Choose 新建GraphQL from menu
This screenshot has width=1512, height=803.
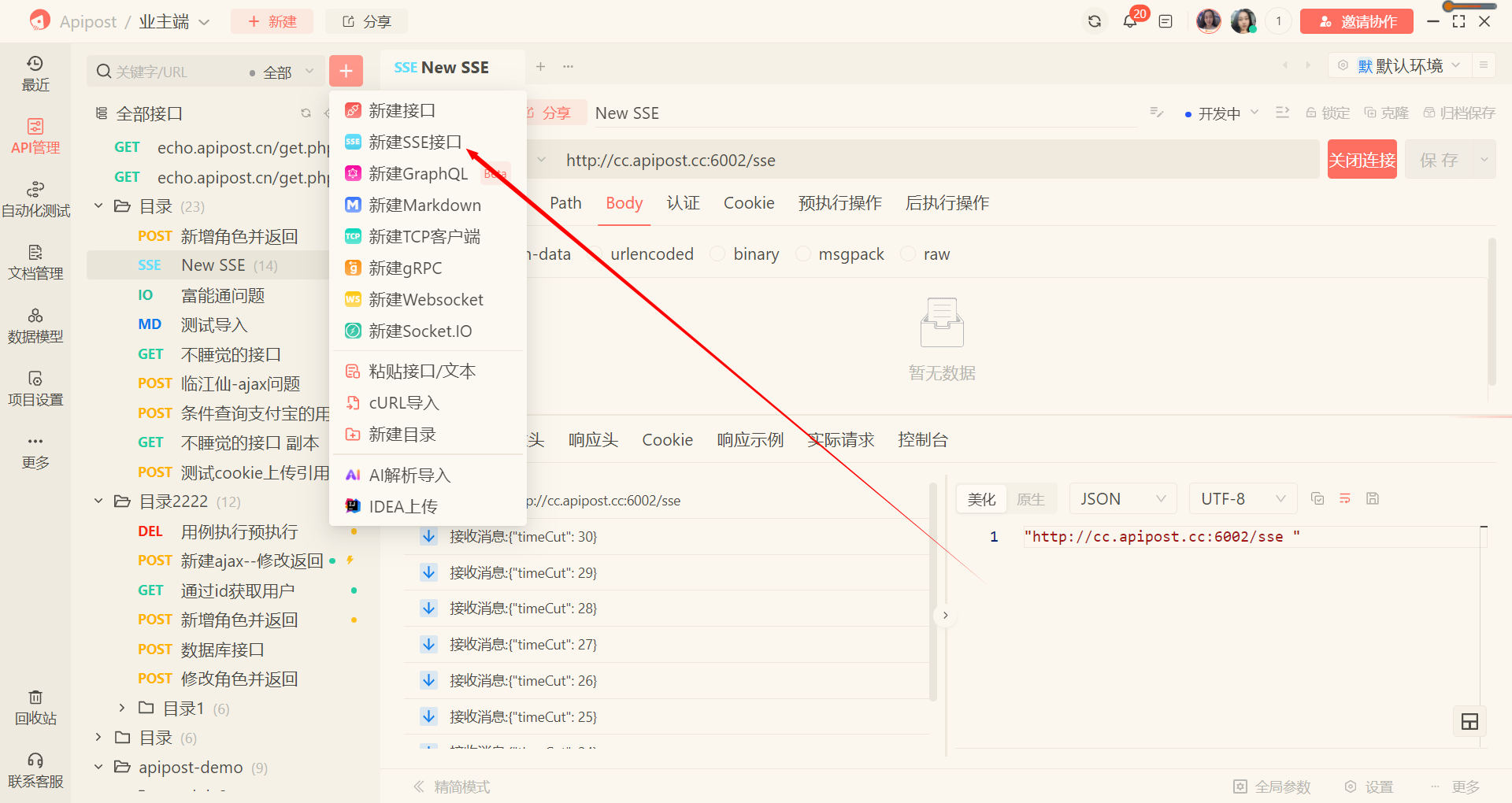[428, 173]
